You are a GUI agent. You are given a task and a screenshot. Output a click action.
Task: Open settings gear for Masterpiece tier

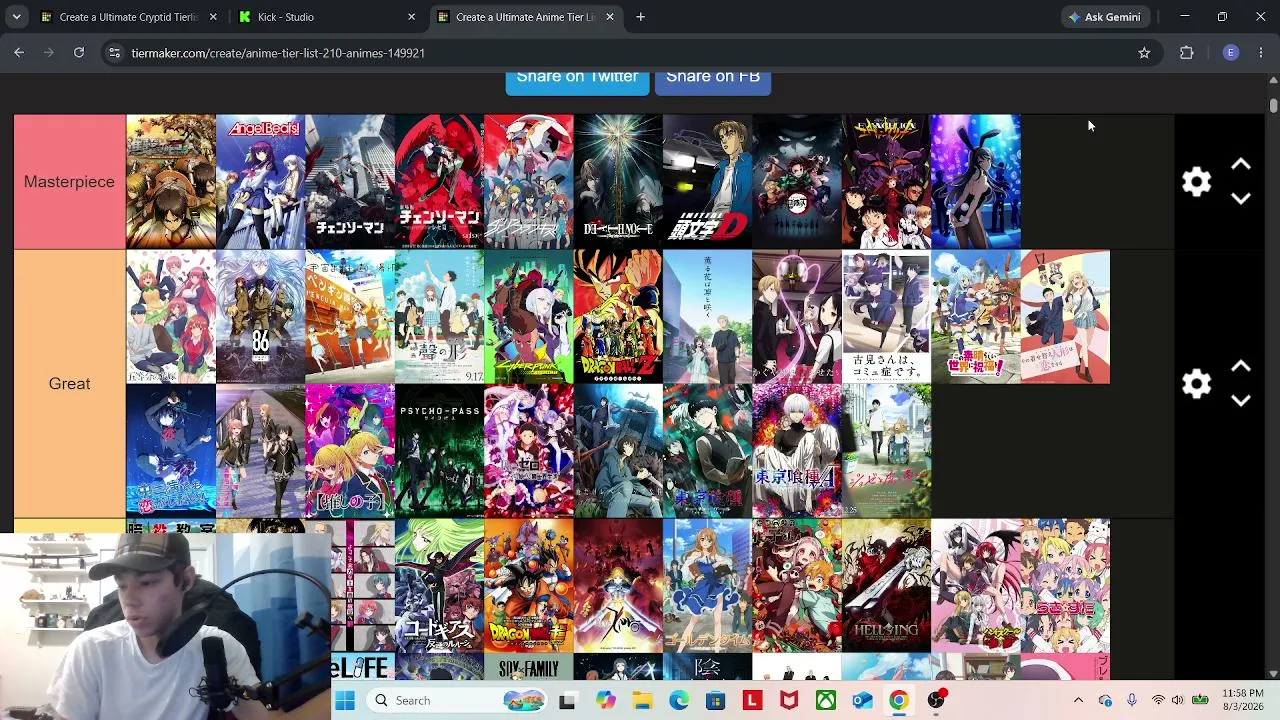click(x=1196, y=182)
